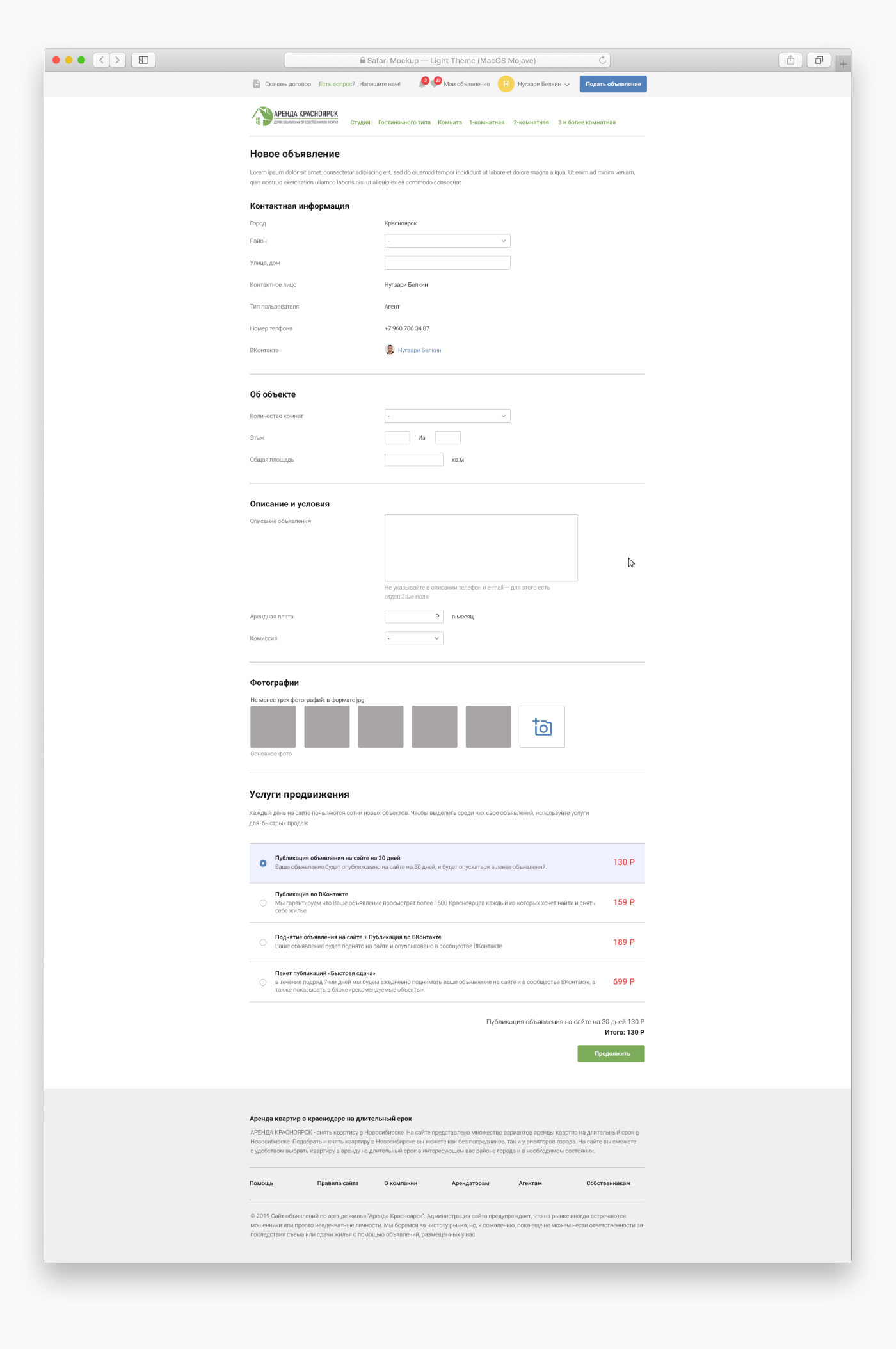Click the Улица, дом input field
Image resolution: width=896 pixels, height=1349 pixels.
pos(447,263)
